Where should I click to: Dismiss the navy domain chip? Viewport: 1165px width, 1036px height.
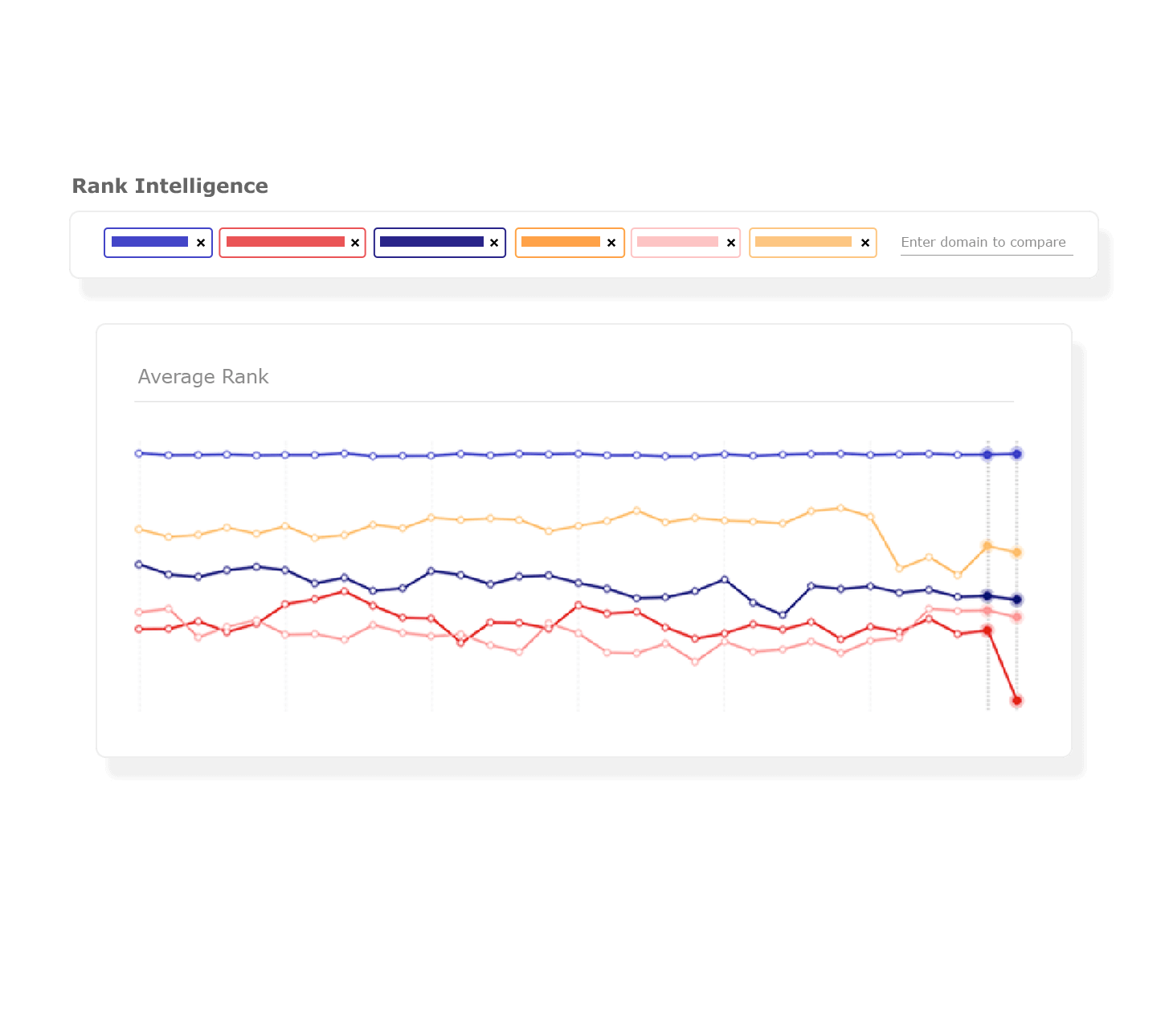pyautogui.click(x=493, y=242)
